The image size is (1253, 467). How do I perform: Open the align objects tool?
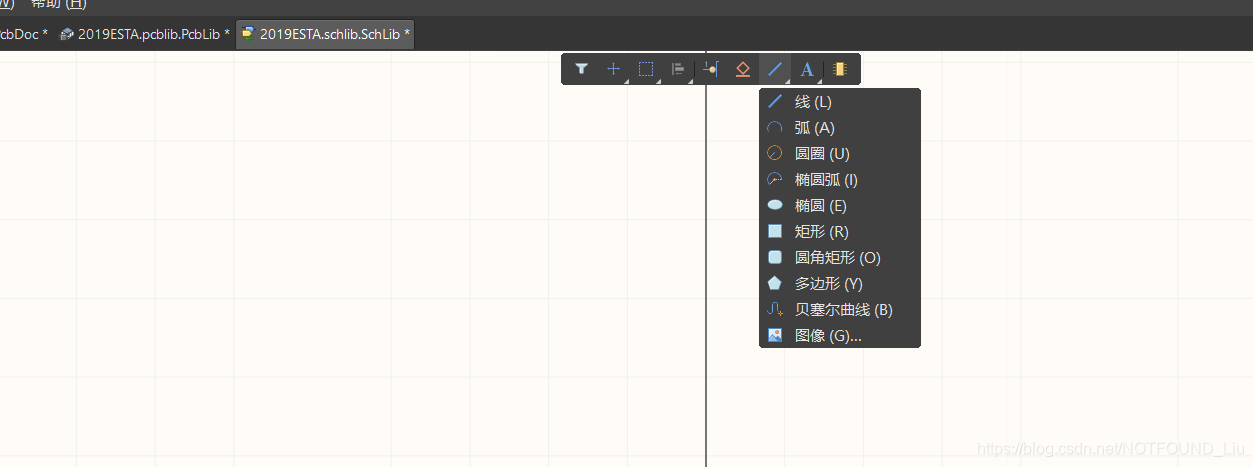click(678, 69)
